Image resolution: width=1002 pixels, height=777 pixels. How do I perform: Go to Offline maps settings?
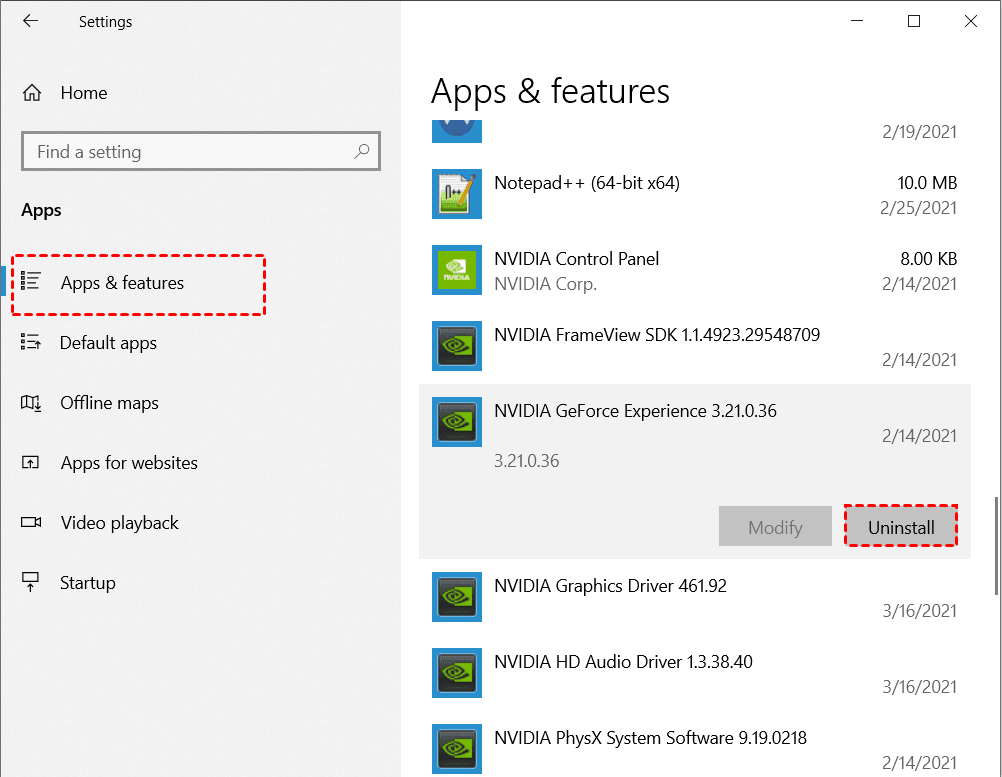[x=109, y=403]
